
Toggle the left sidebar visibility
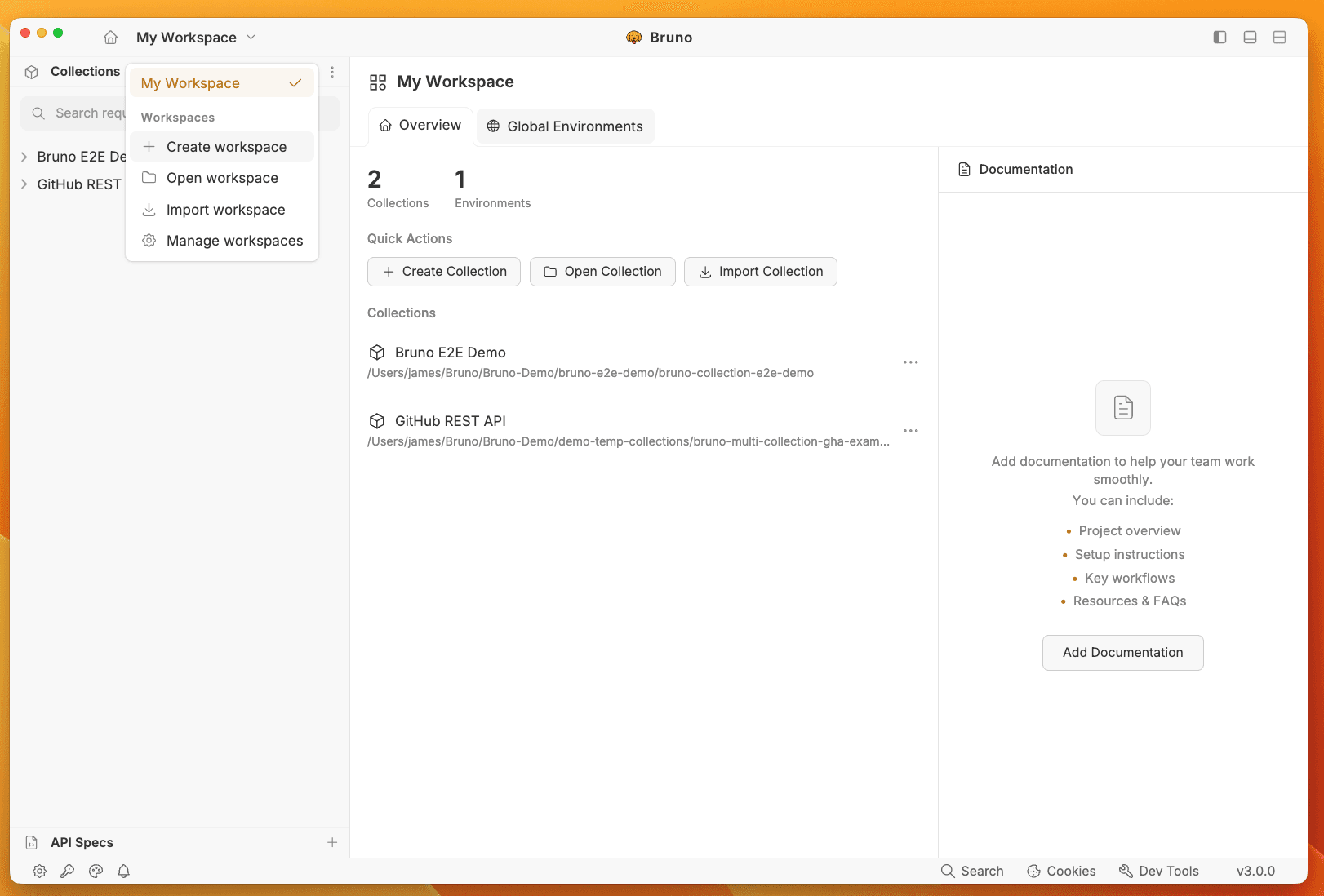coord(1220,37)
